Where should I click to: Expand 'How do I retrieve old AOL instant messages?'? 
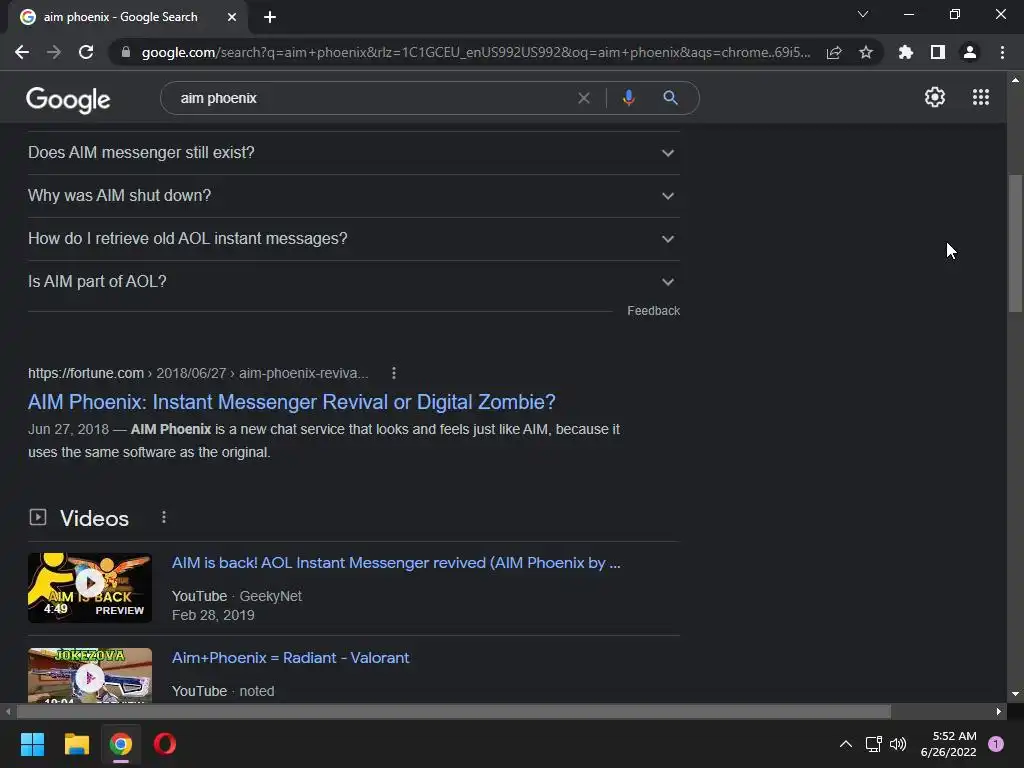(354, 239)
